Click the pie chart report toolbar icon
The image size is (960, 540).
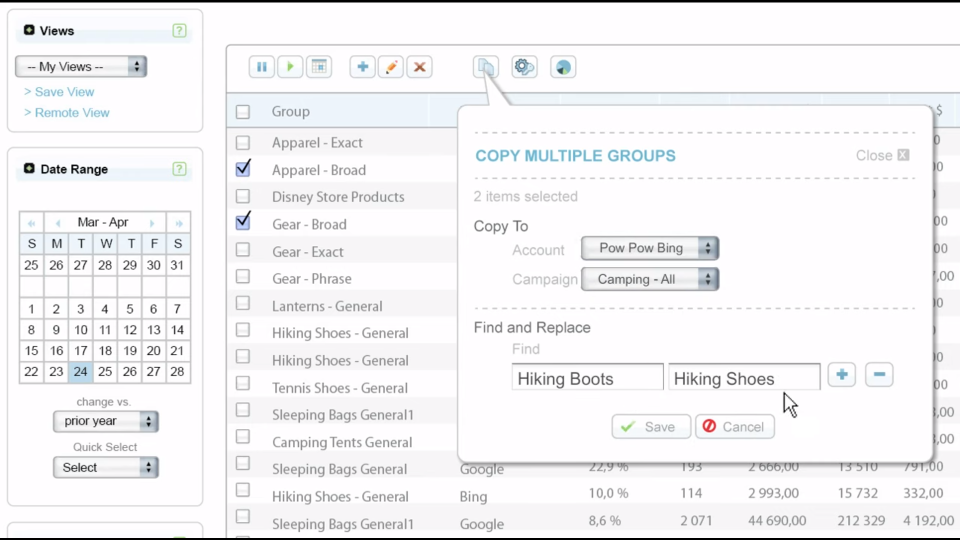[563, 67]
